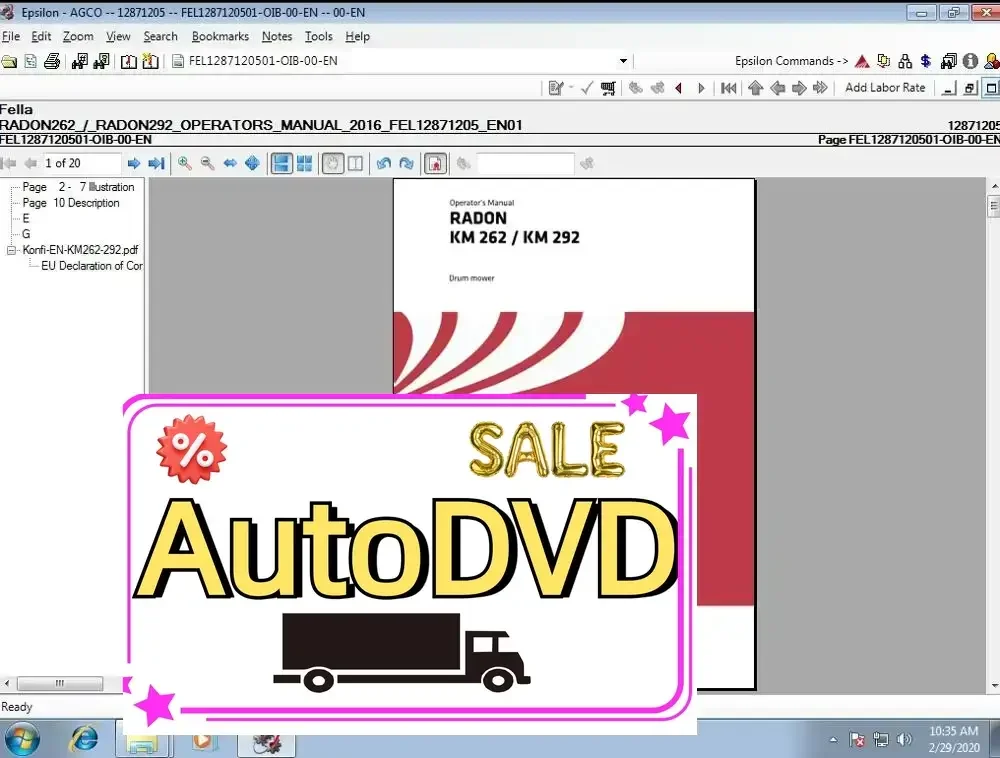Click the red AGCO triangle command icon
Viewport: 1000px width, 758px height.
click(x=862, y=61)
